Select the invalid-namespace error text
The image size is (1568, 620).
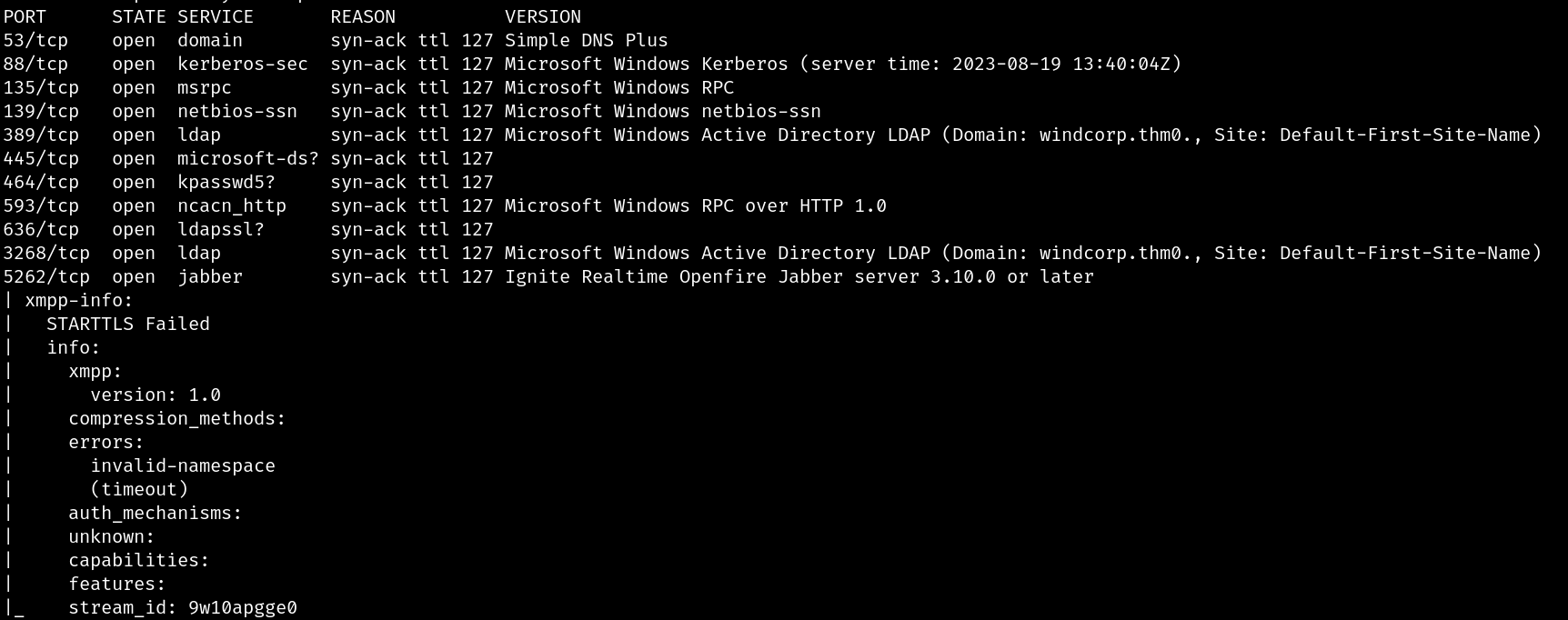coord(183,466)
